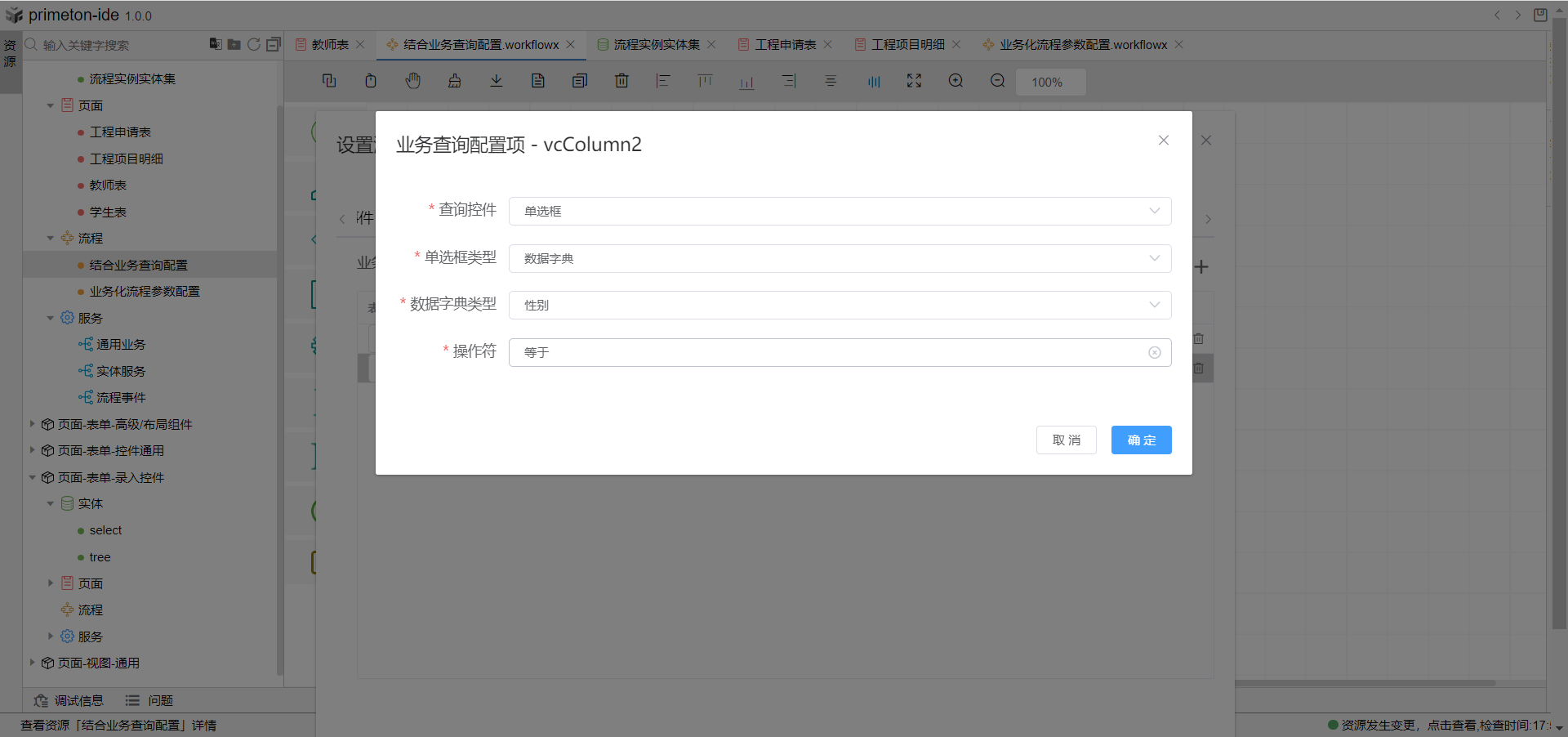
Task: Click the fullscreen fit icon
Action: (x=914, y=81)
